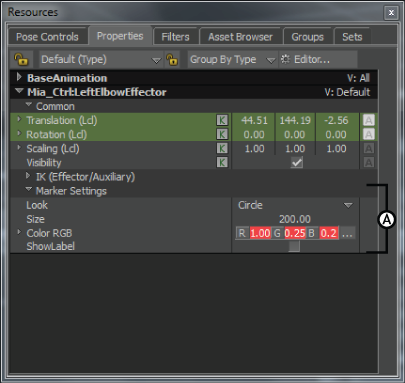Click the K keyframe button for Visibility
This screenshot has width=405, height=383.
coord(222,162)
